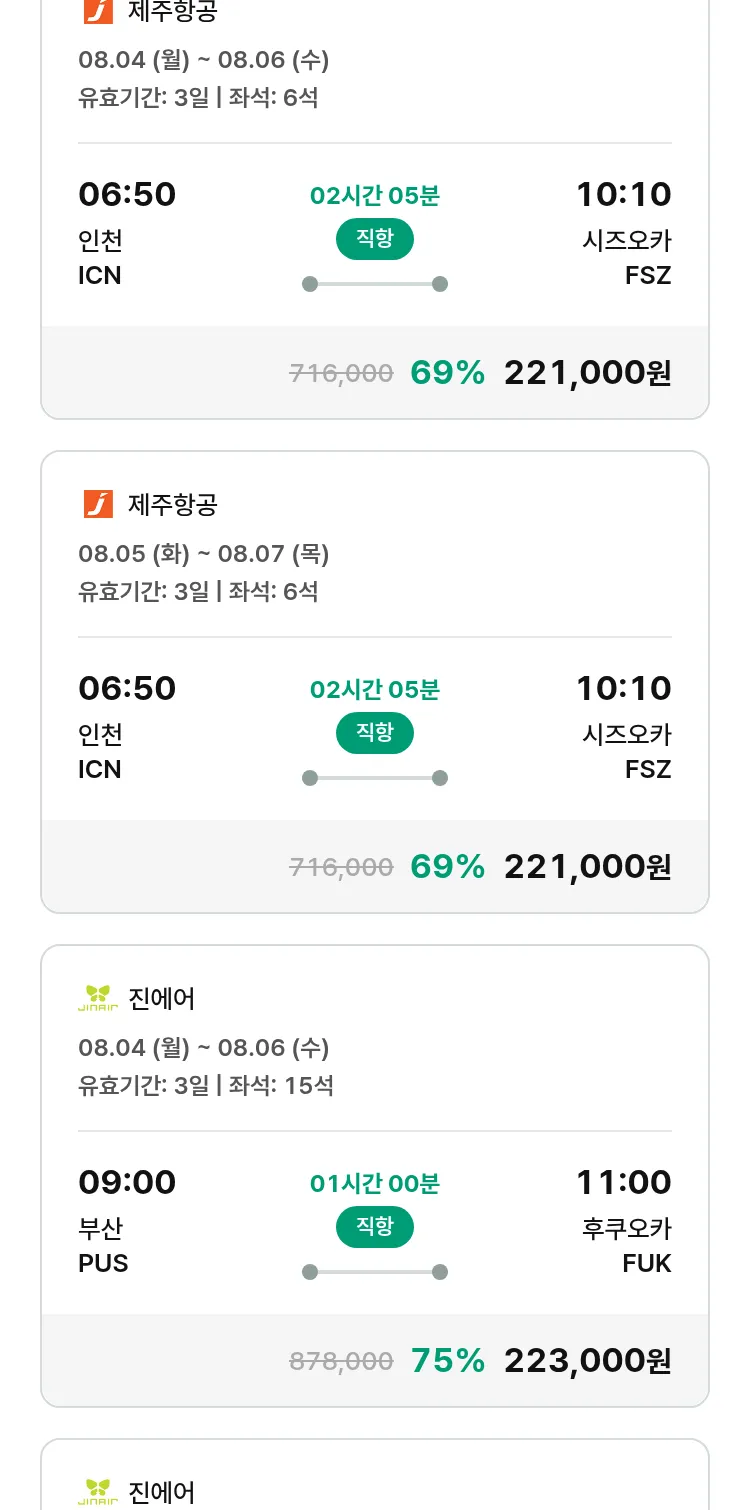The width and height of the screenshot is (750, 1510).
Task: Tap the 직항 badge on the 08.04 Incheon–Shizuoka flight
Action: [375, 239]
